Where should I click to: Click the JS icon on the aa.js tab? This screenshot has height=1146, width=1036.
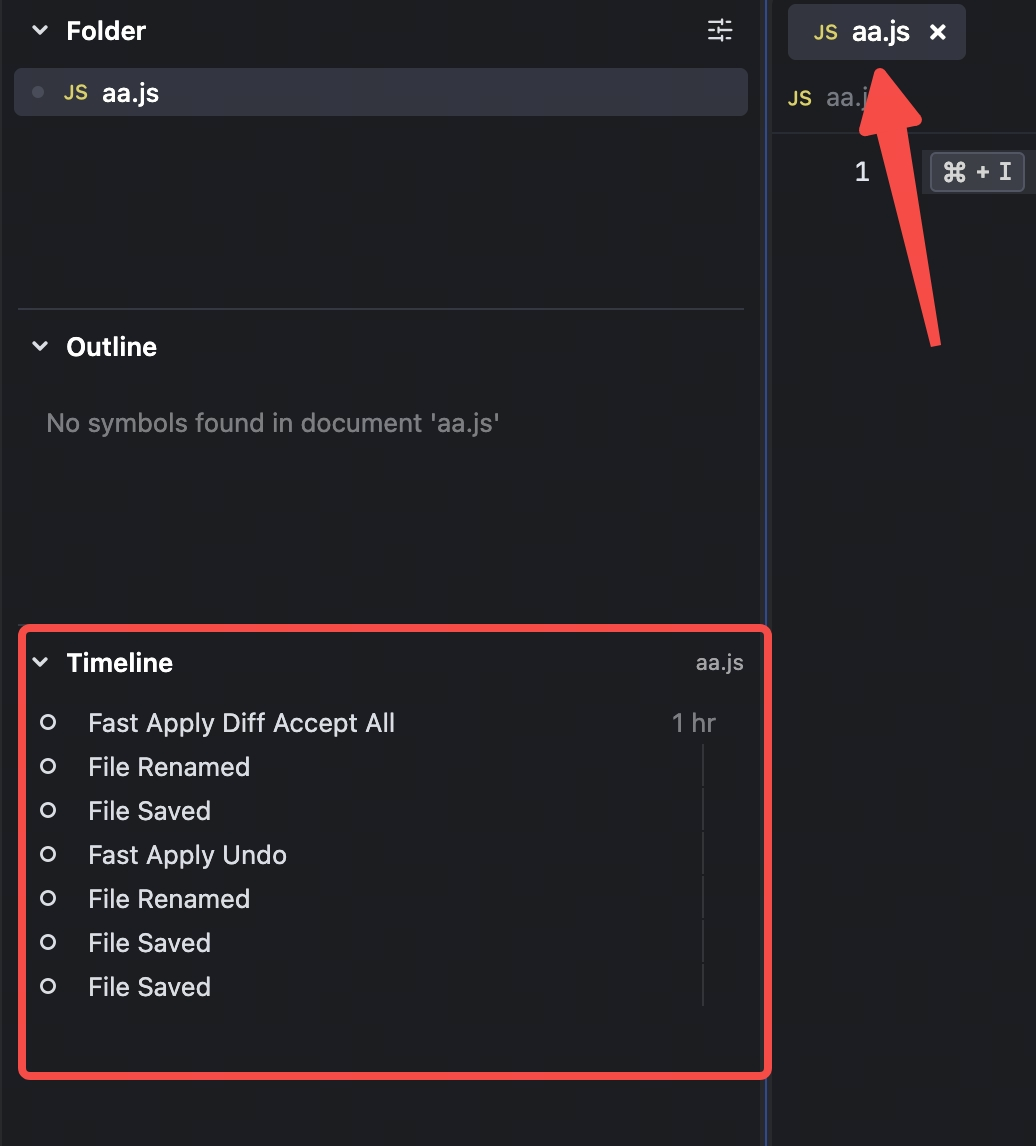click(825, 32)
